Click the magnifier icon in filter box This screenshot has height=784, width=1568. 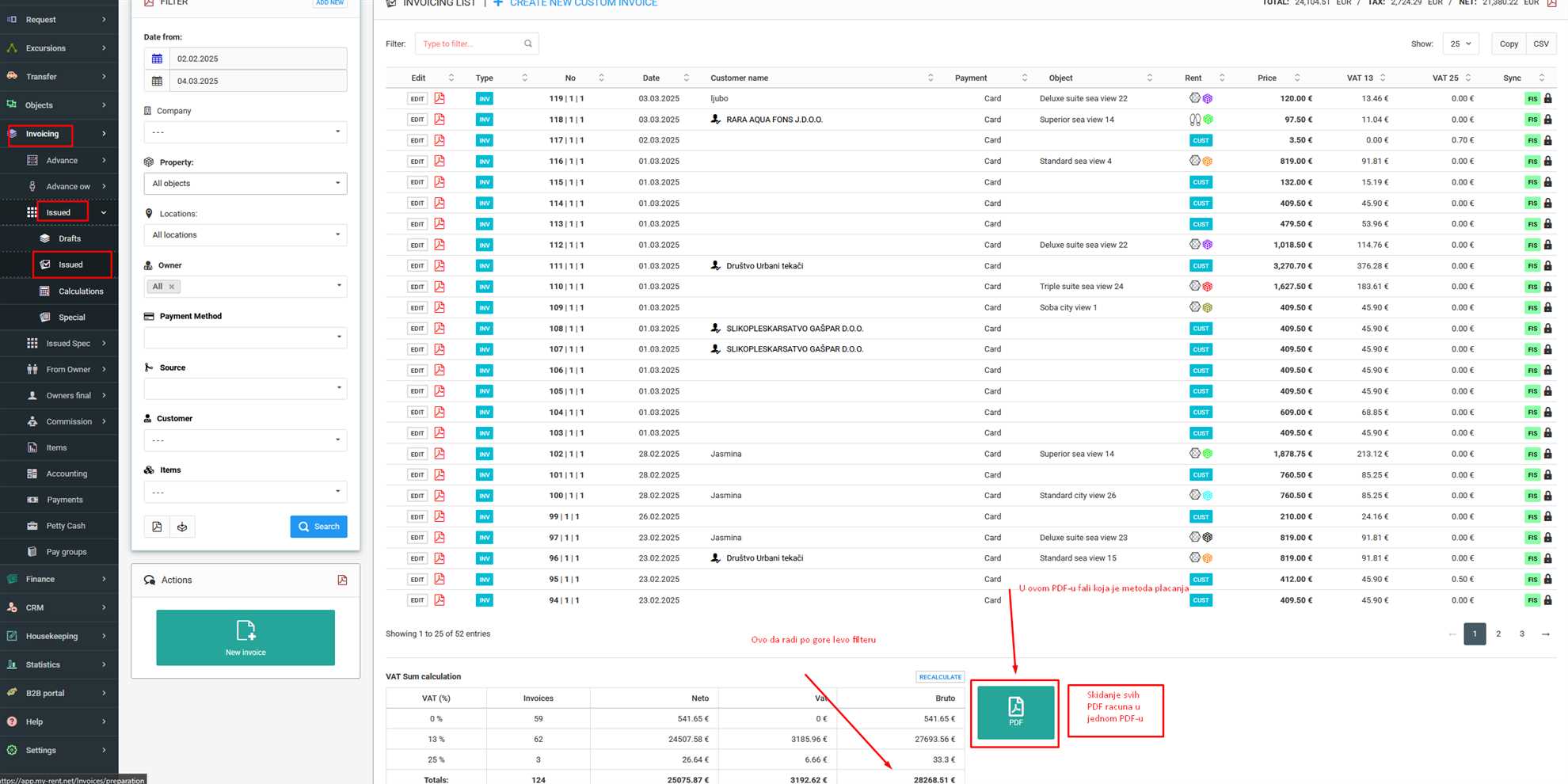point(528,44)
